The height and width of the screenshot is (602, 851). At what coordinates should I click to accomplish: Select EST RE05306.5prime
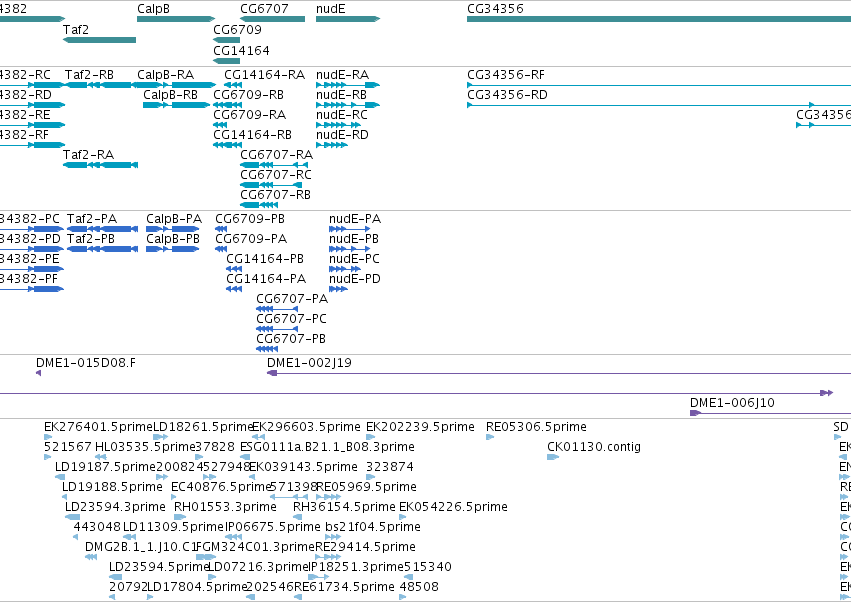(x=490, y=437)
